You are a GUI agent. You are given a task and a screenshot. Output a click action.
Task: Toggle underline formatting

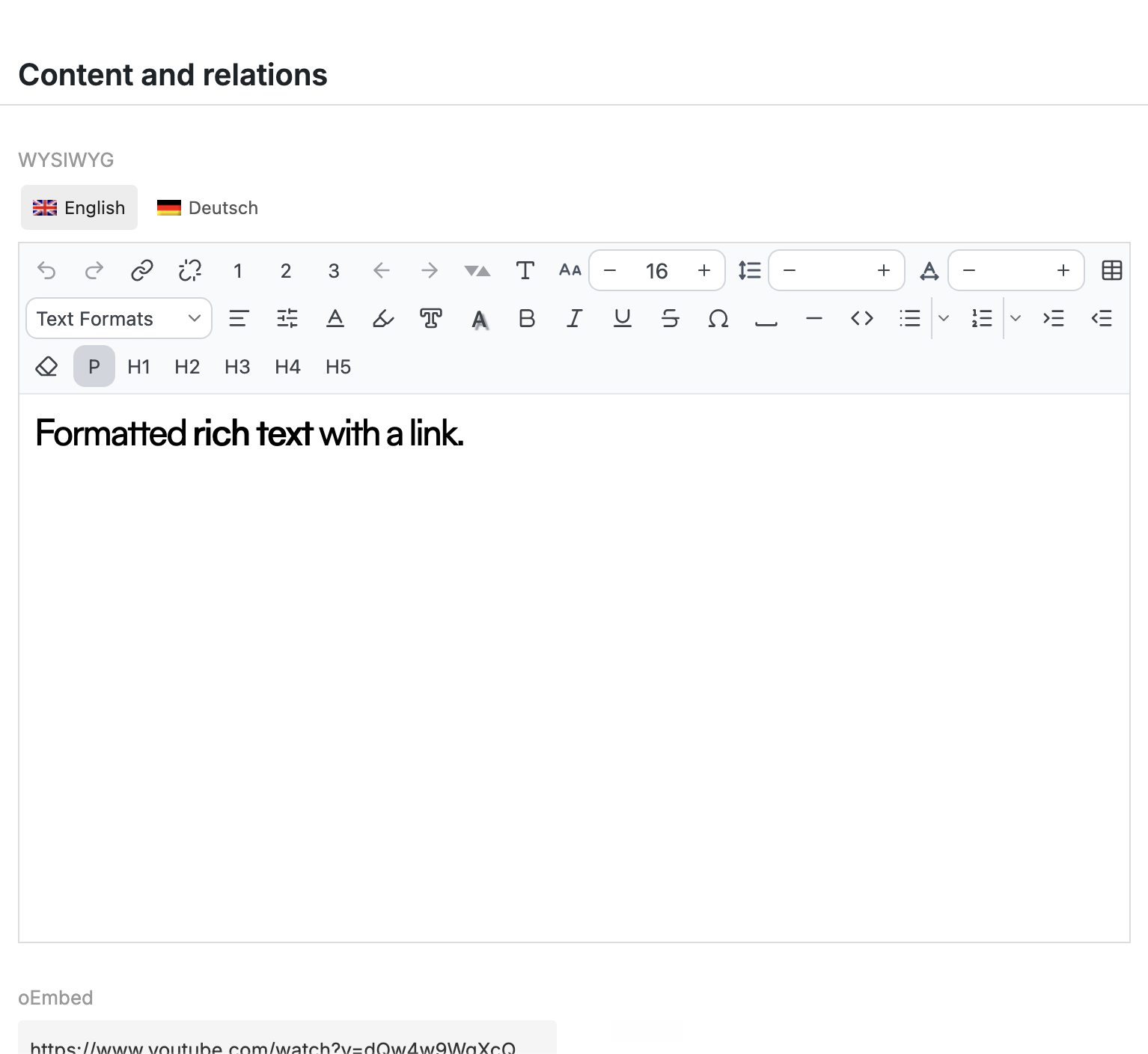(x=623, y=318)
